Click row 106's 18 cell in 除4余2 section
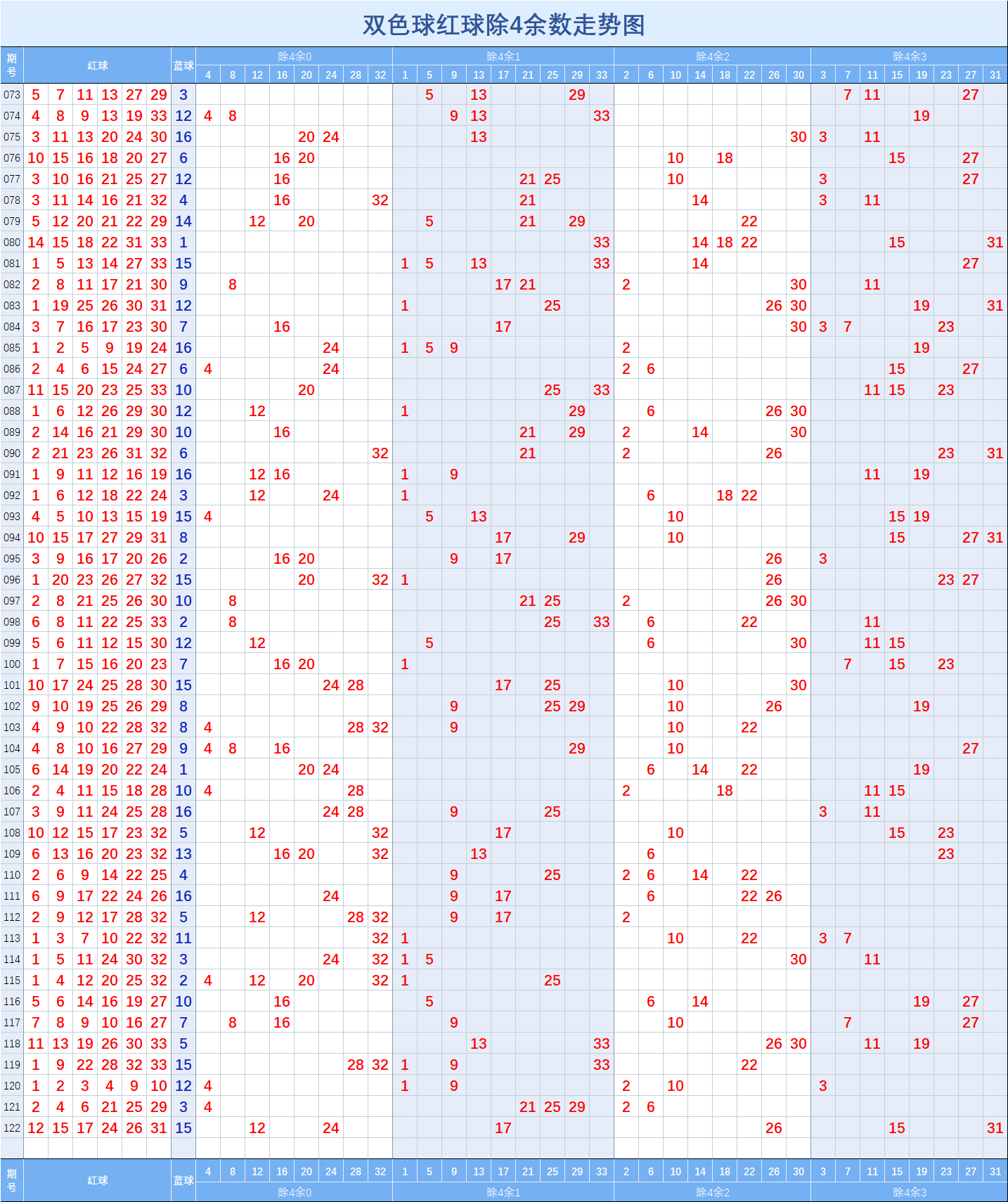 pyautogui.click(x=725, y=790)
